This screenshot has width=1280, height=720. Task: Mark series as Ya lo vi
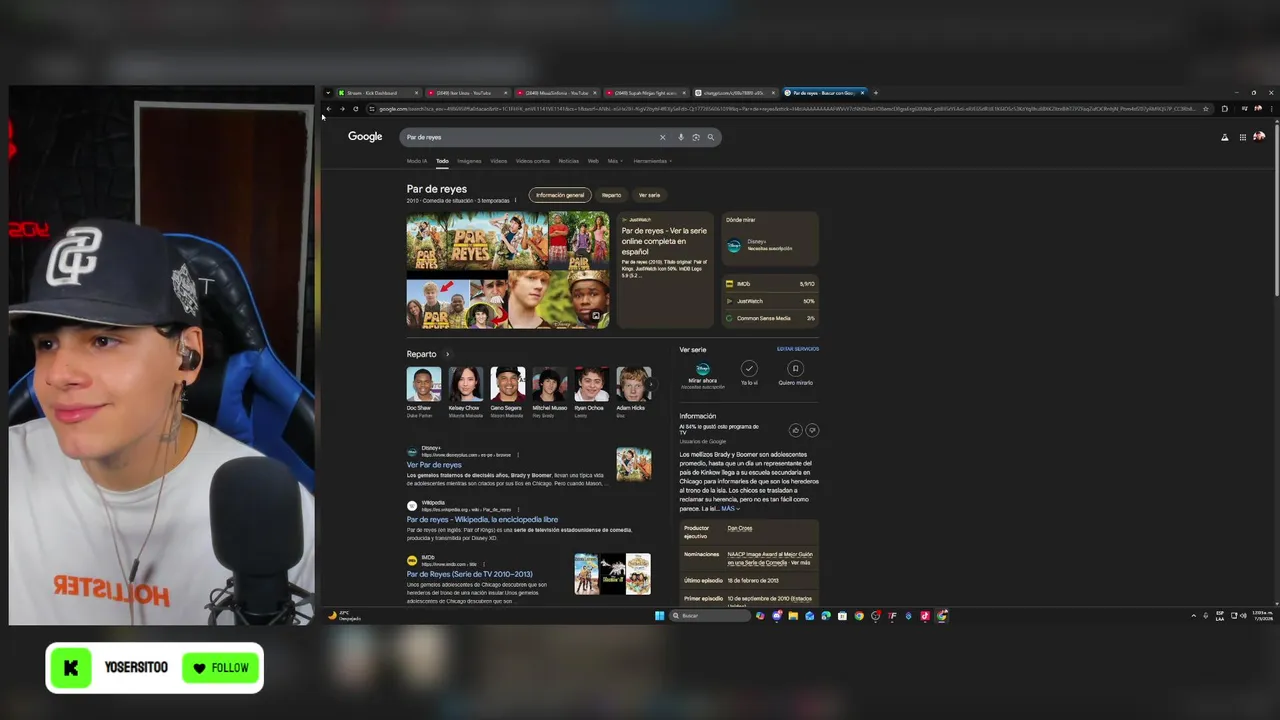[749, 369]
